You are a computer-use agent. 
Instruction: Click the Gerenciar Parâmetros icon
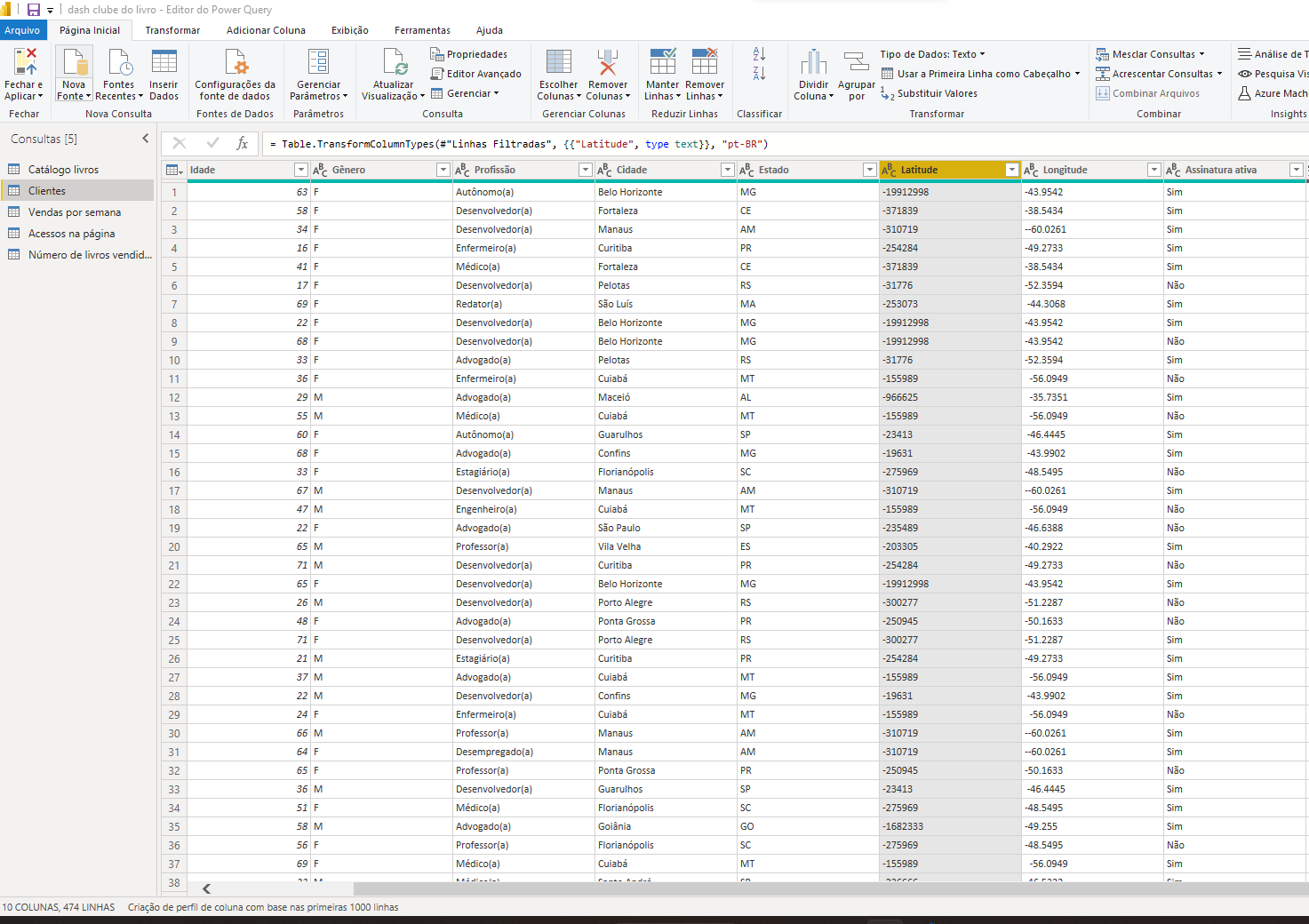(318, 62)
